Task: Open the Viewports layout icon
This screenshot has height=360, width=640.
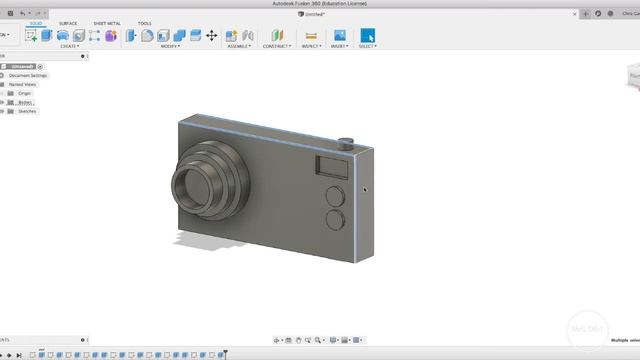Action: click(x=356, y=340)
